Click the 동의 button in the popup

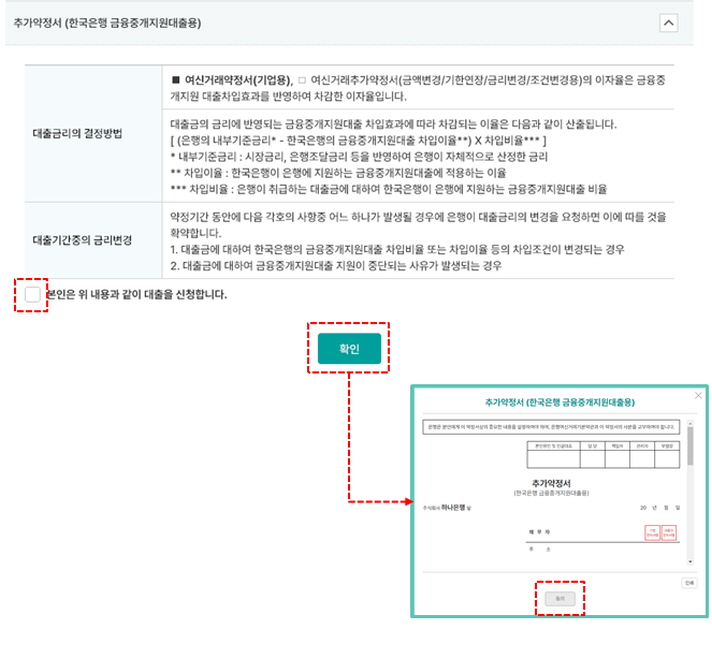(x=559, y=597)
